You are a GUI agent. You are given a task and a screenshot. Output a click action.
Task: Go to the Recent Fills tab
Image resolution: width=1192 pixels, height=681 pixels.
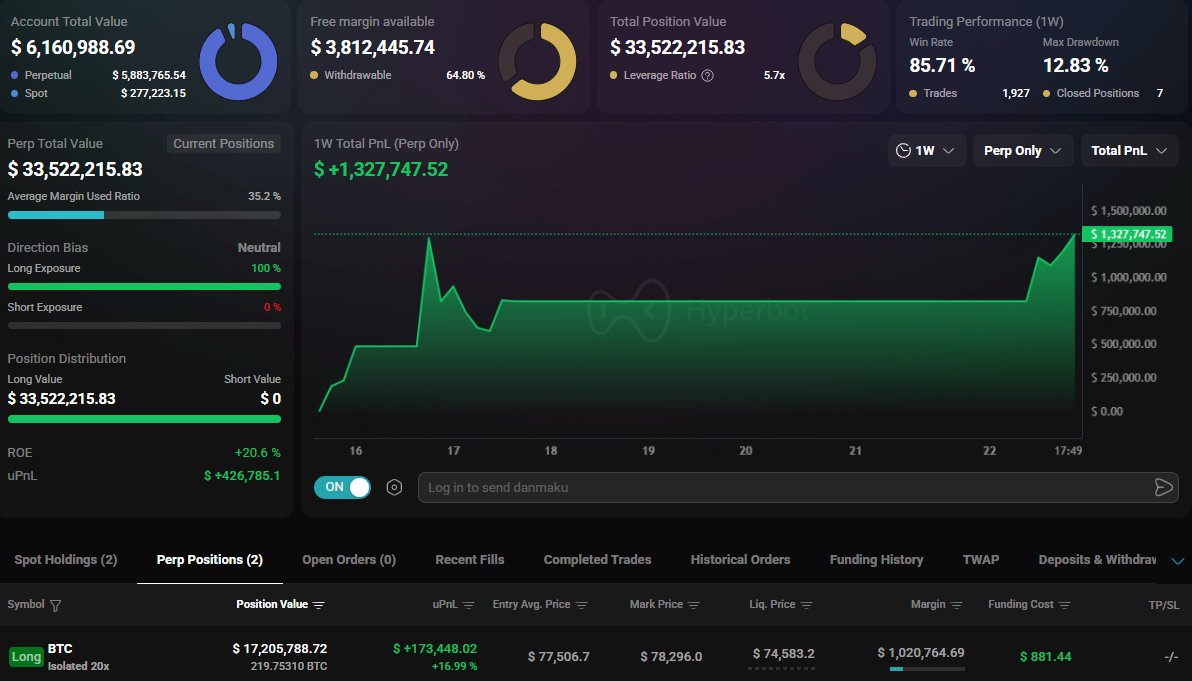[x=470, y=559]
